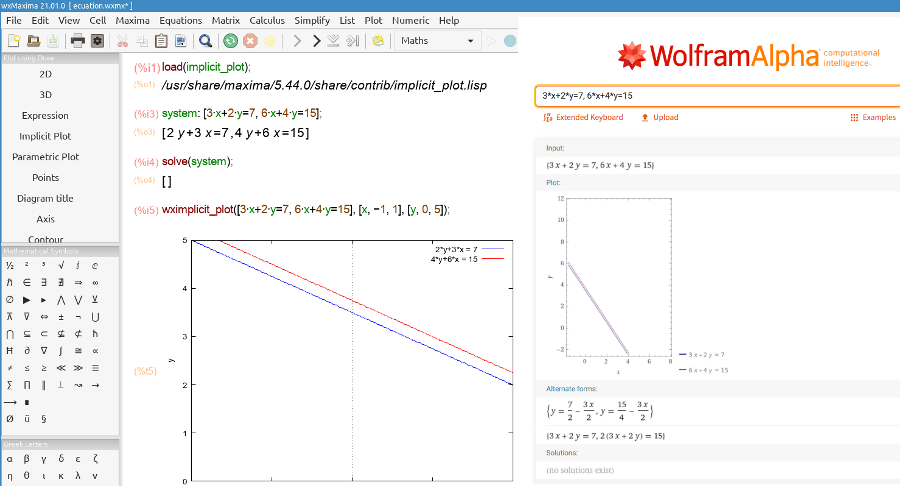Click the hide/show weather-like toolbar icon
This screenshot has width=900, height=486.
click(378, 41)
